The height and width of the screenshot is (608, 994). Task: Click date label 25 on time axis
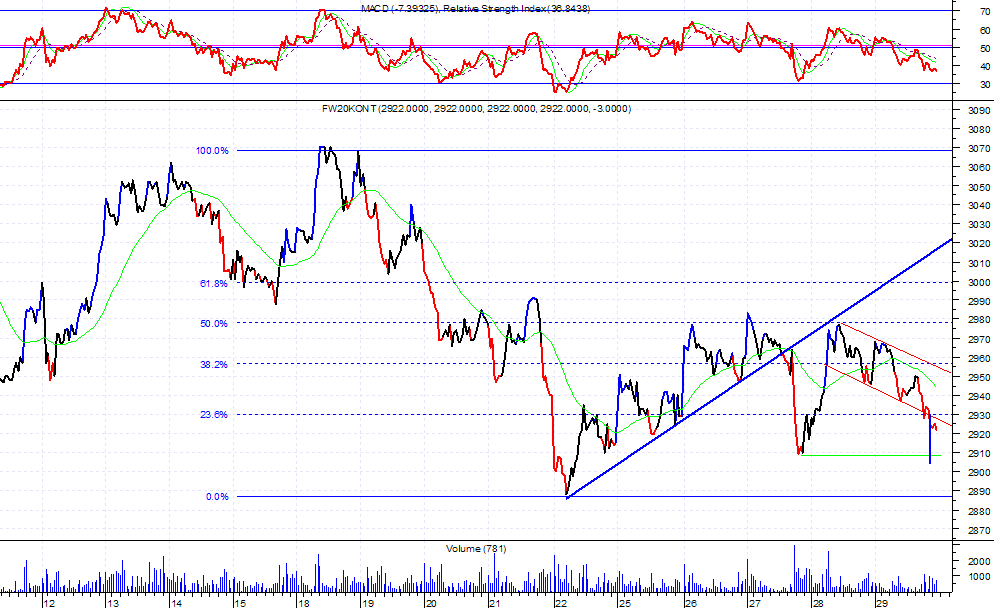point(625,603)
